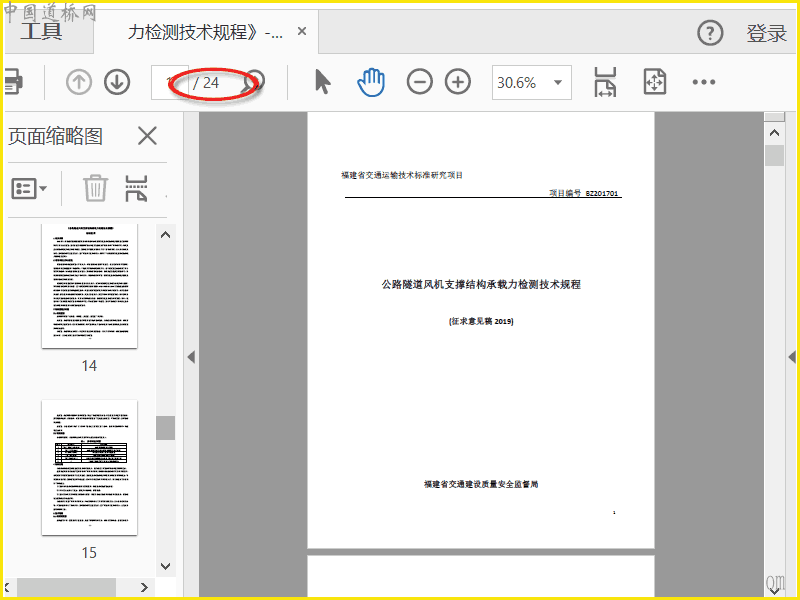Click thumbnail panel scroll down arrow

click(165, 566)
